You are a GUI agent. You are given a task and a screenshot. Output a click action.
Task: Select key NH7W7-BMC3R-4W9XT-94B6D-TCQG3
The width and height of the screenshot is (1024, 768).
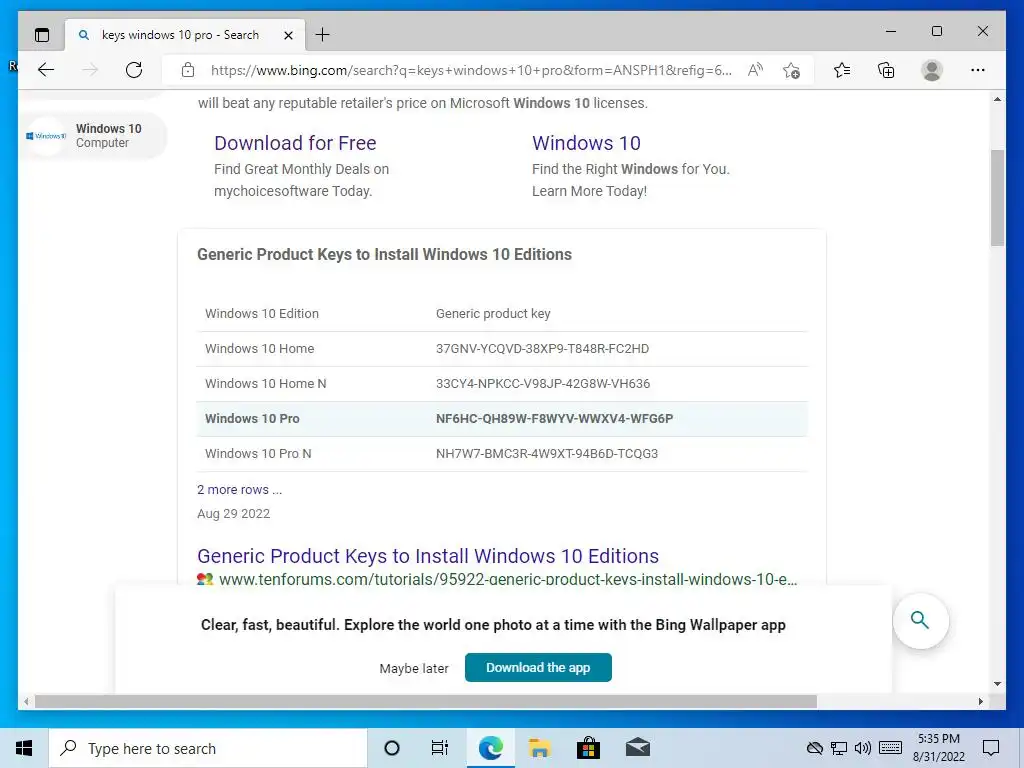[547, 454]
